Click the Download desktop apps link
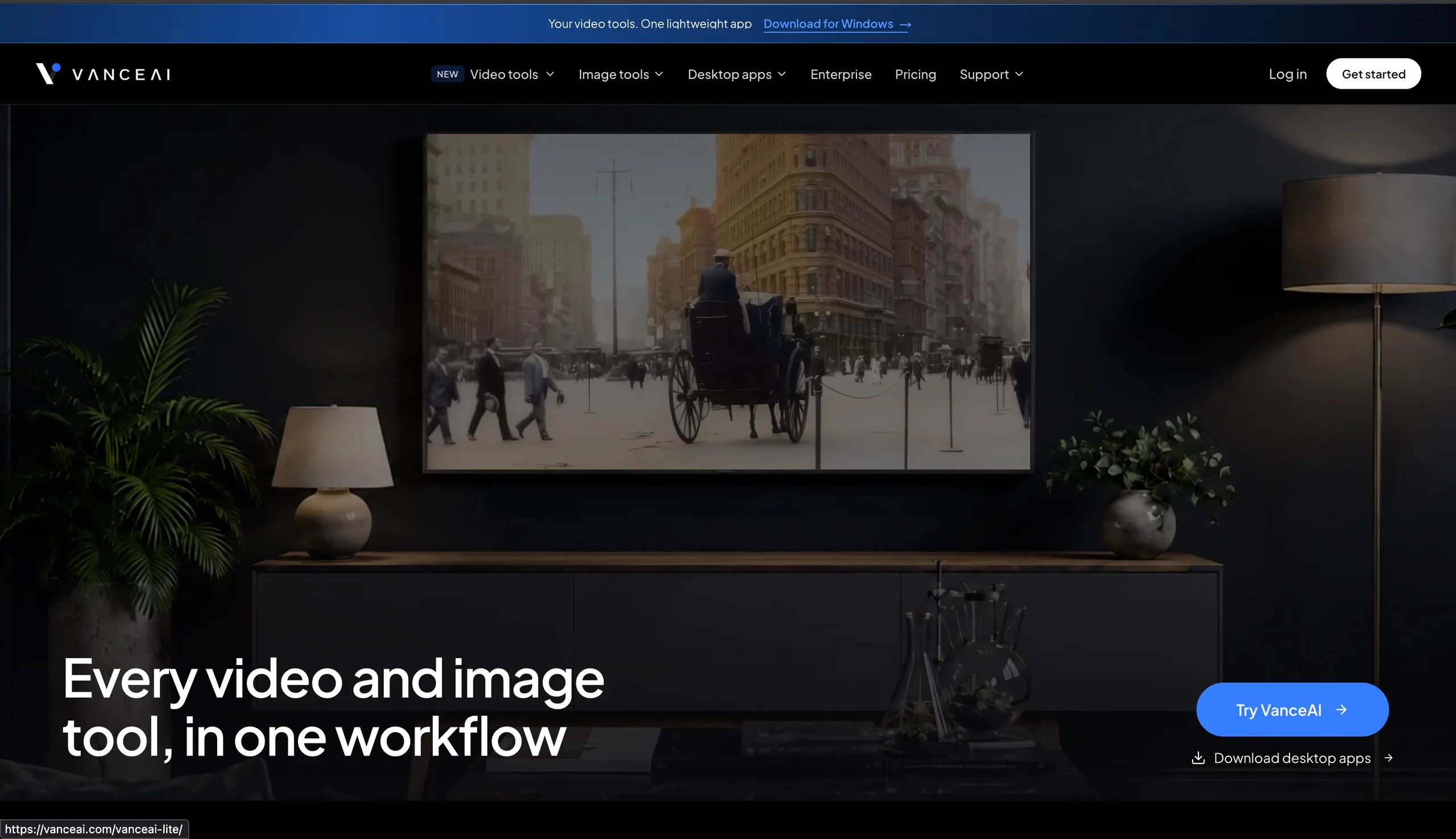The width and height of the screenshot is (1456, 839). [x=1292, y=758]
